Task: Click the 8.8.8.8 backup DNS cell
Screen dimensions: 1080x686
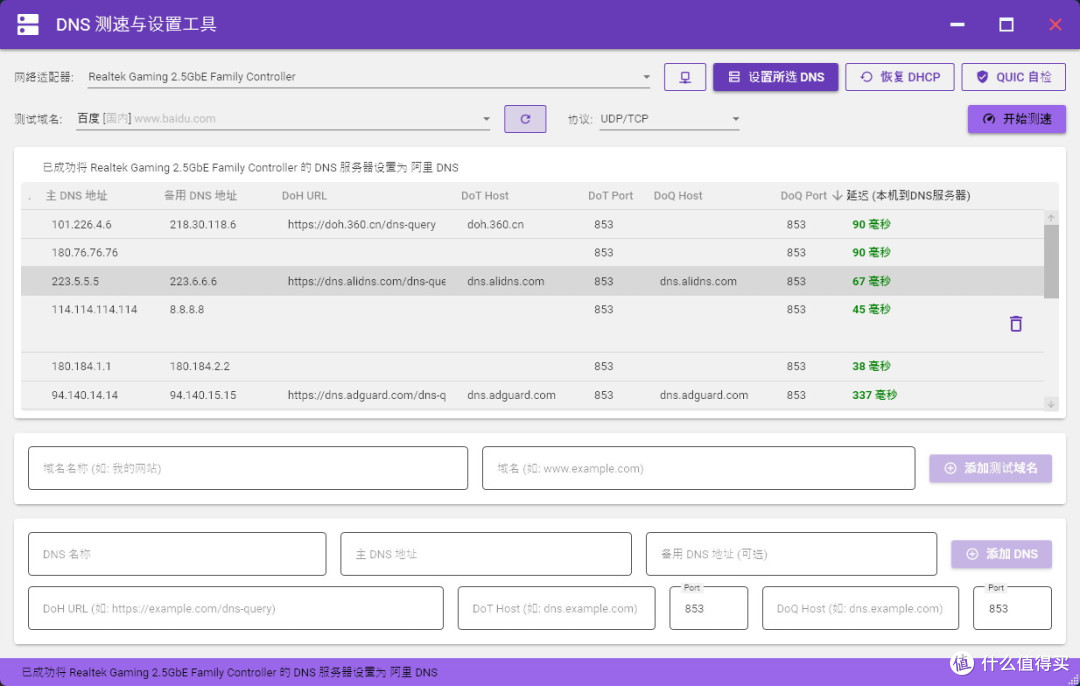Action: coord(187,309)
